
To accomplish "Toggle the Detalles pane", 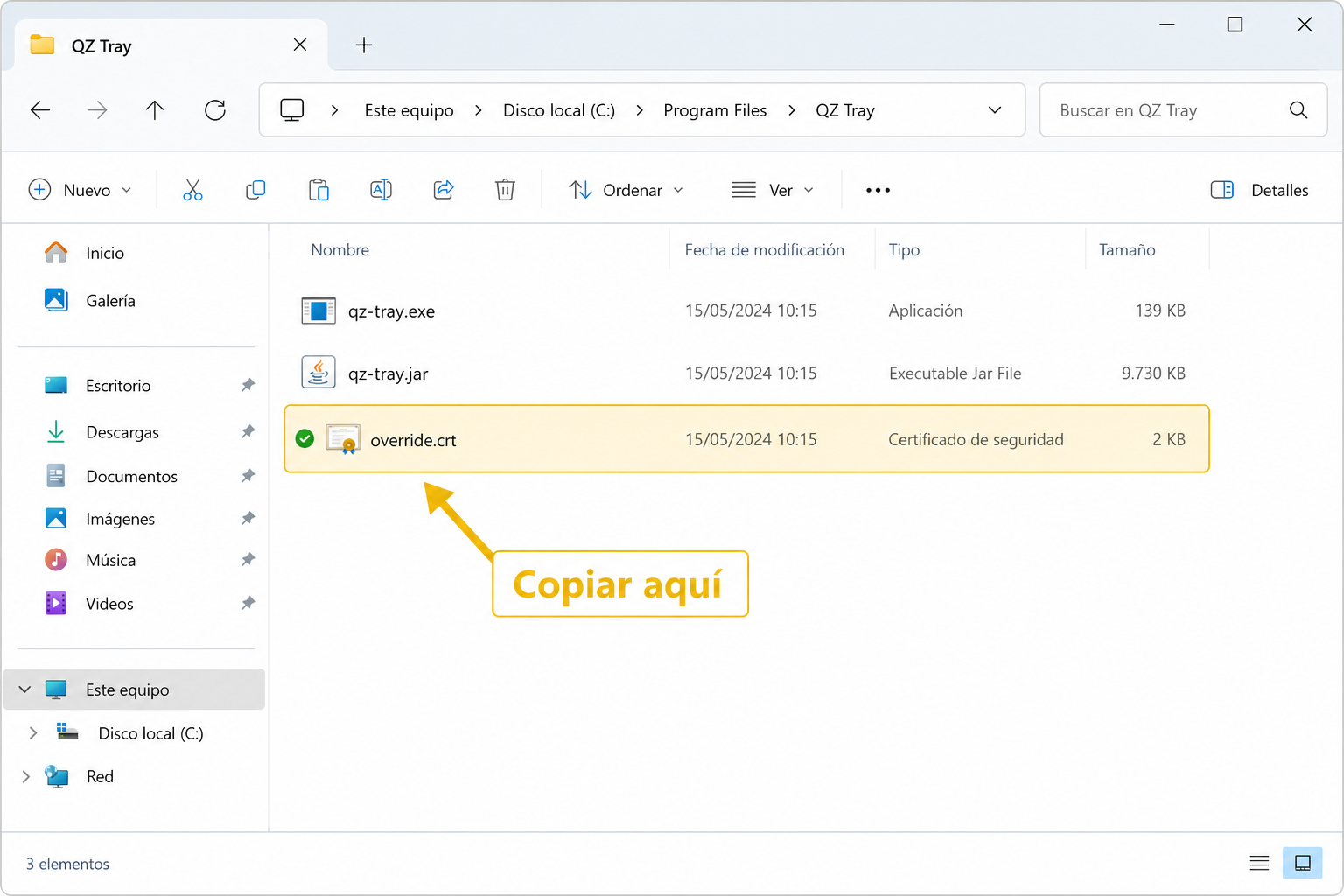I will click(1259, 190).
